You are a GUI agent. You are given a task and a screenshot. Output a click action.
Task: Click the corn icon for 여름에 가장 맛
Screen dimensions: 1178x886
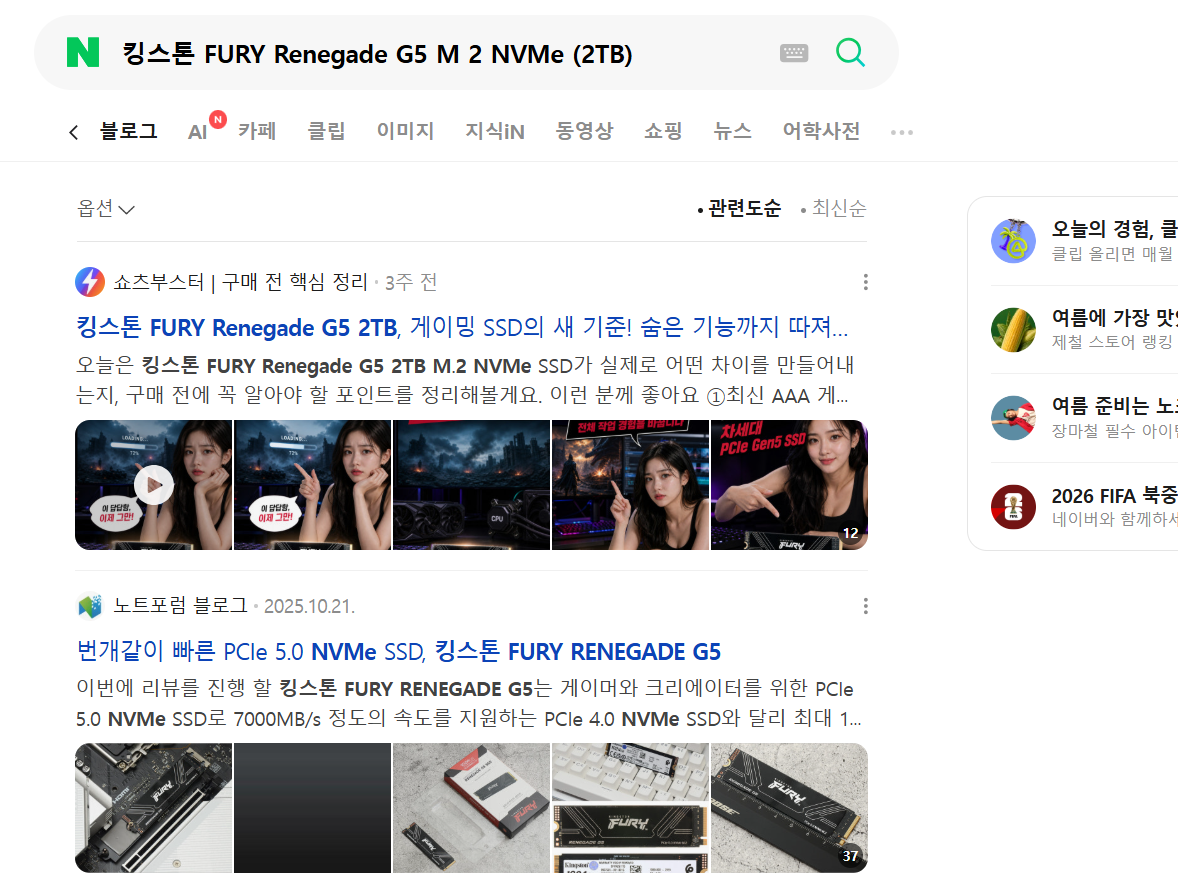tap(1013, 329)
